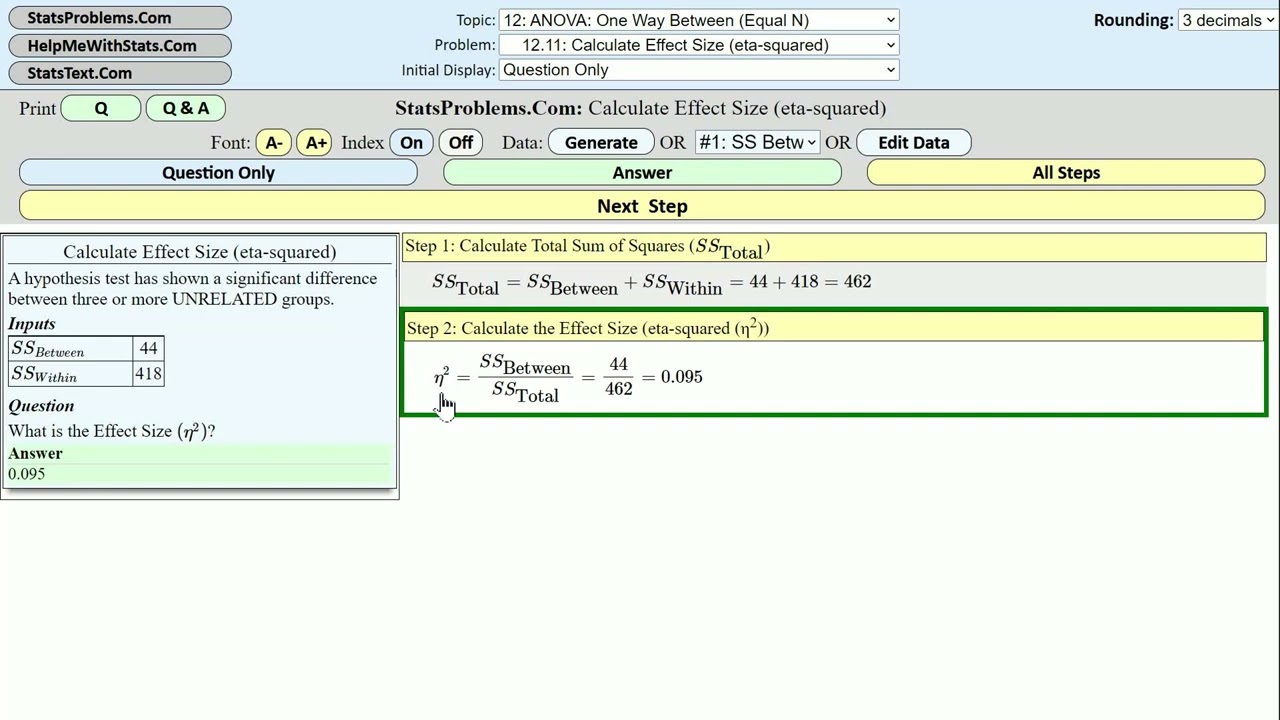Click the 'What is the Effect Size' question text
Image resolution: width=1280 pixels, height=720 pixels.
pos(112,431)
